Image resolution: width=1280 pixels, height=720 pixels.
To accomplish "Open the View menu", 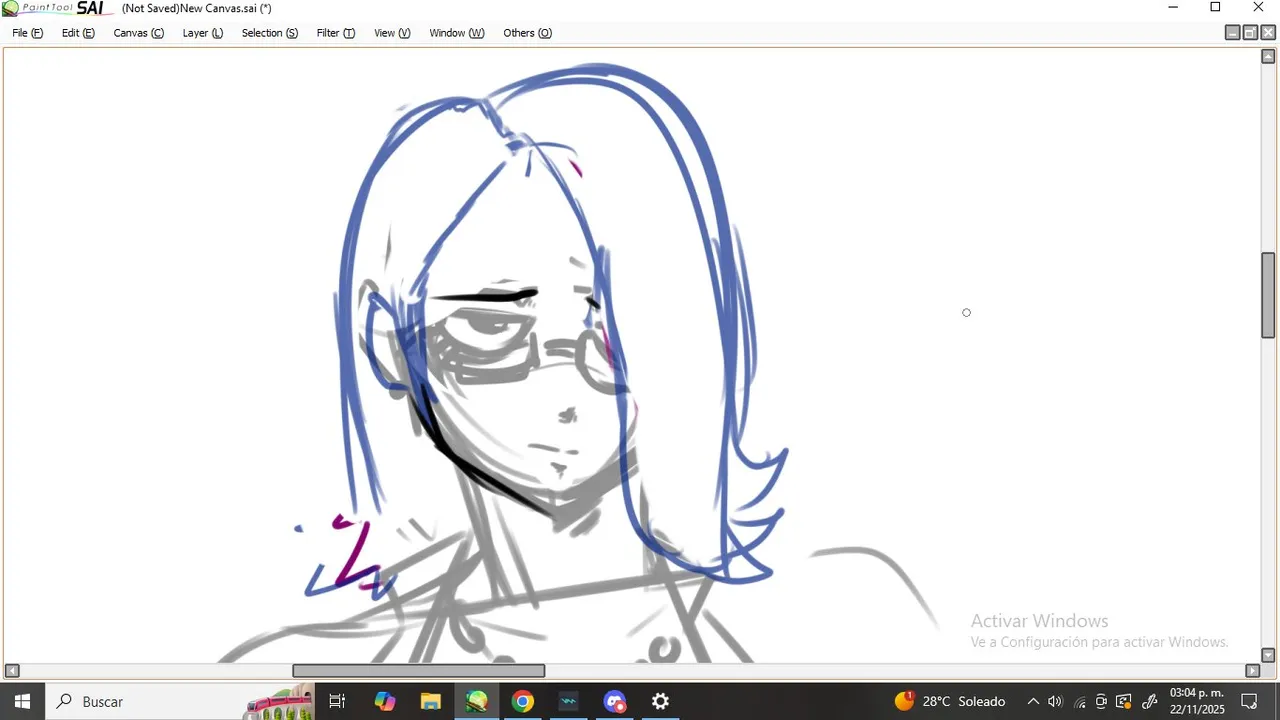I will coord(392,33).
